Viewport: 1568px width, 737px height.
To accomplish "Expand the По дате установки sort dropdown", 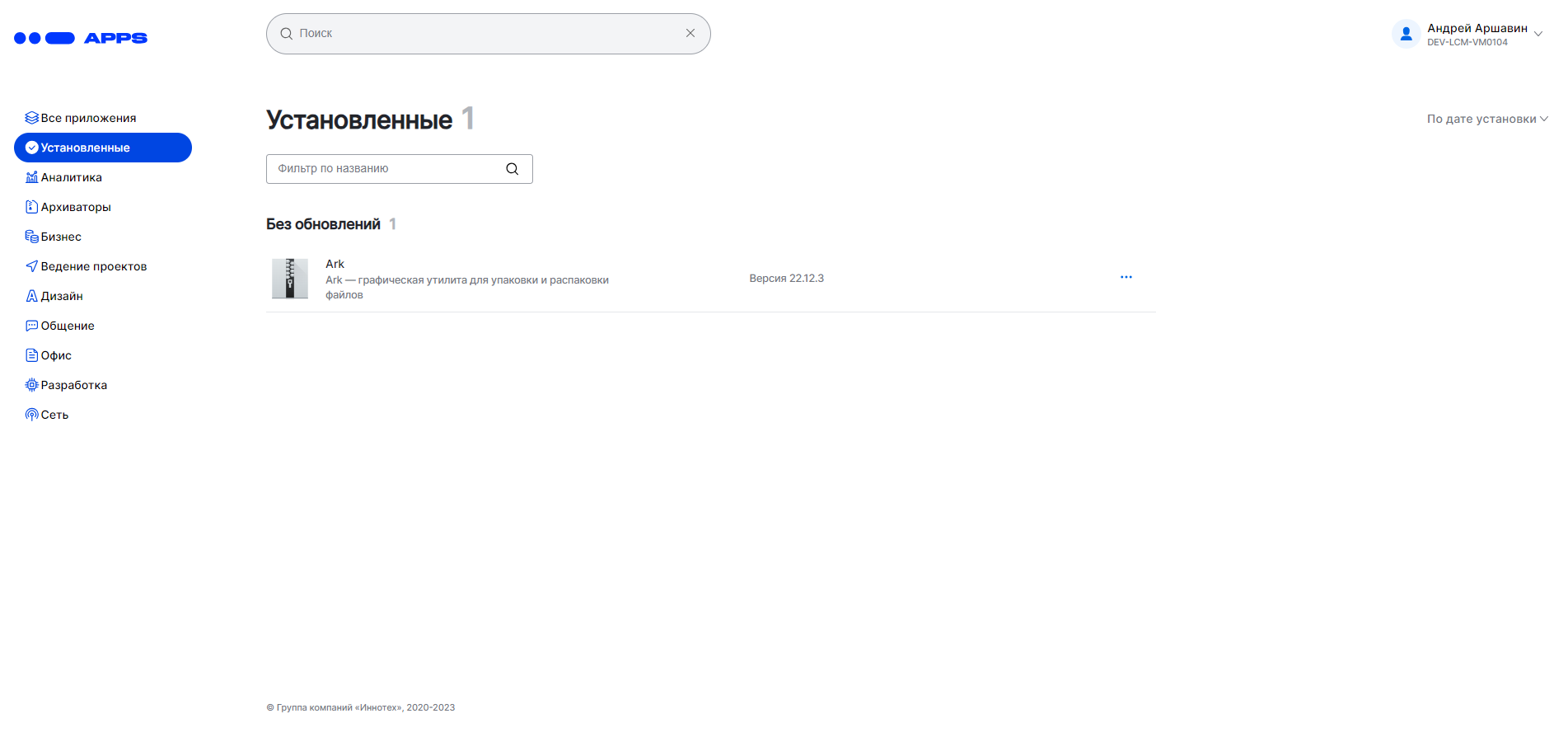I will tap(1486, 119).
